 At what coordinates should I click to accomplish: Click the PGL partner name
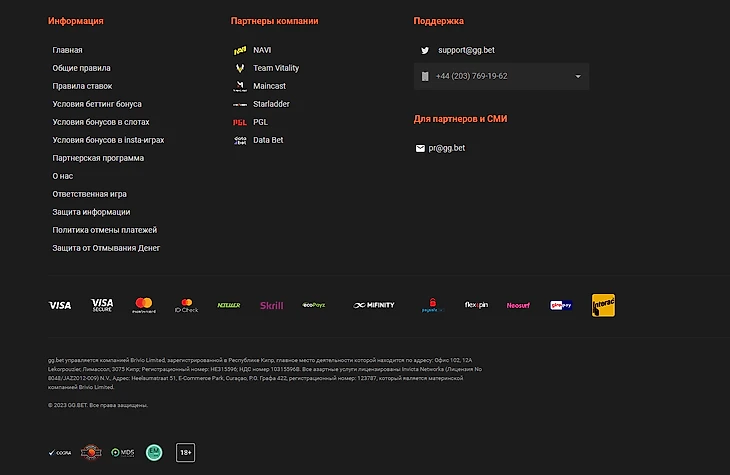click(260, 122)
